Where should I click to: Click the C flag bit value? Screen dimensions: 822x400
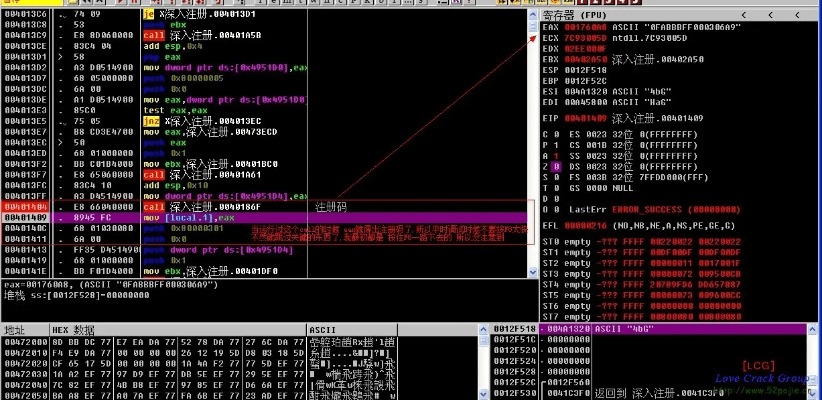click(x=556, y=134)
